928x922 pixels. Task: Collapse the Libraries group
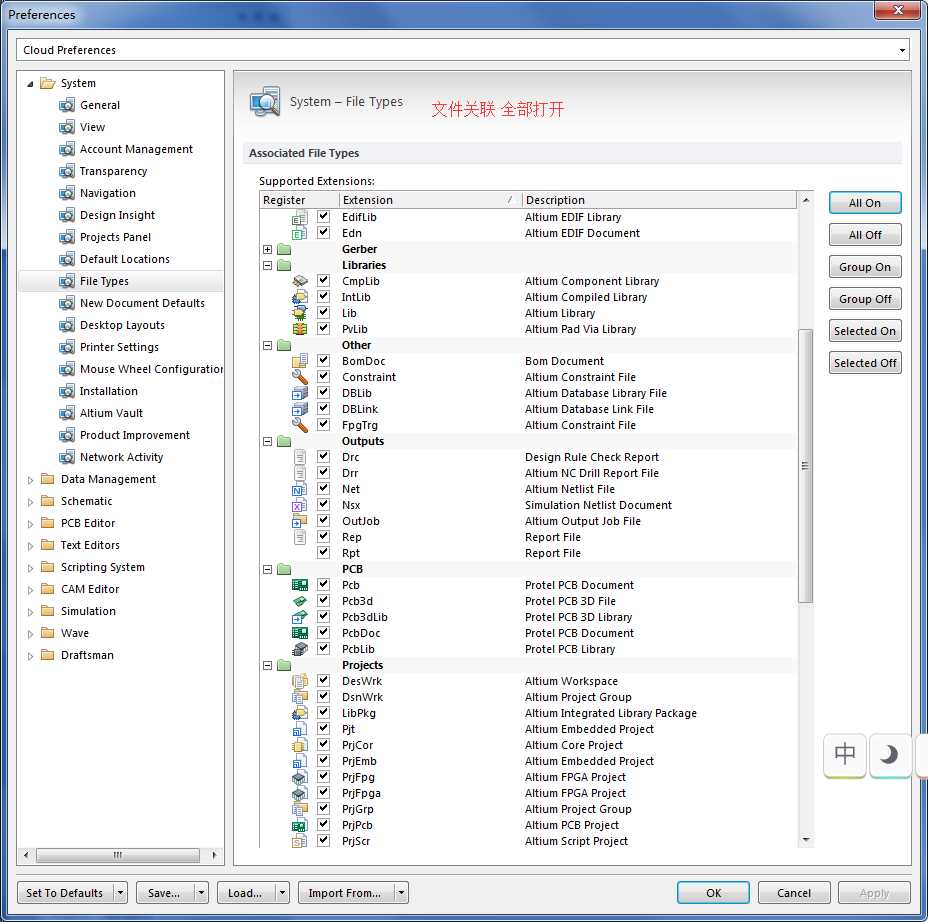click(x=268, y=265)
